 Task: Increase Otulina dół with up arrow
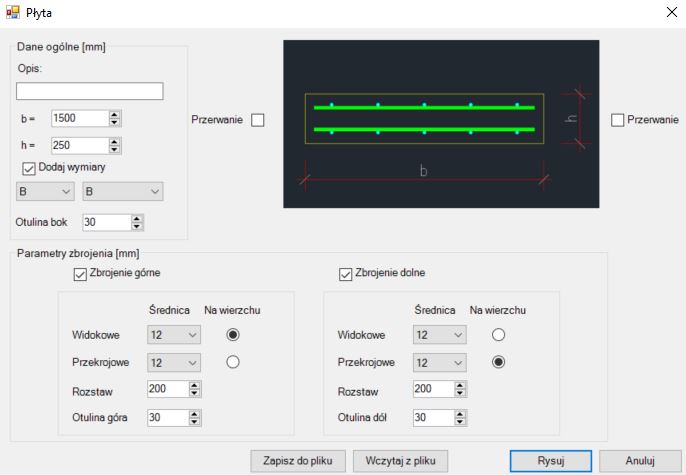[x=460, y=414]
